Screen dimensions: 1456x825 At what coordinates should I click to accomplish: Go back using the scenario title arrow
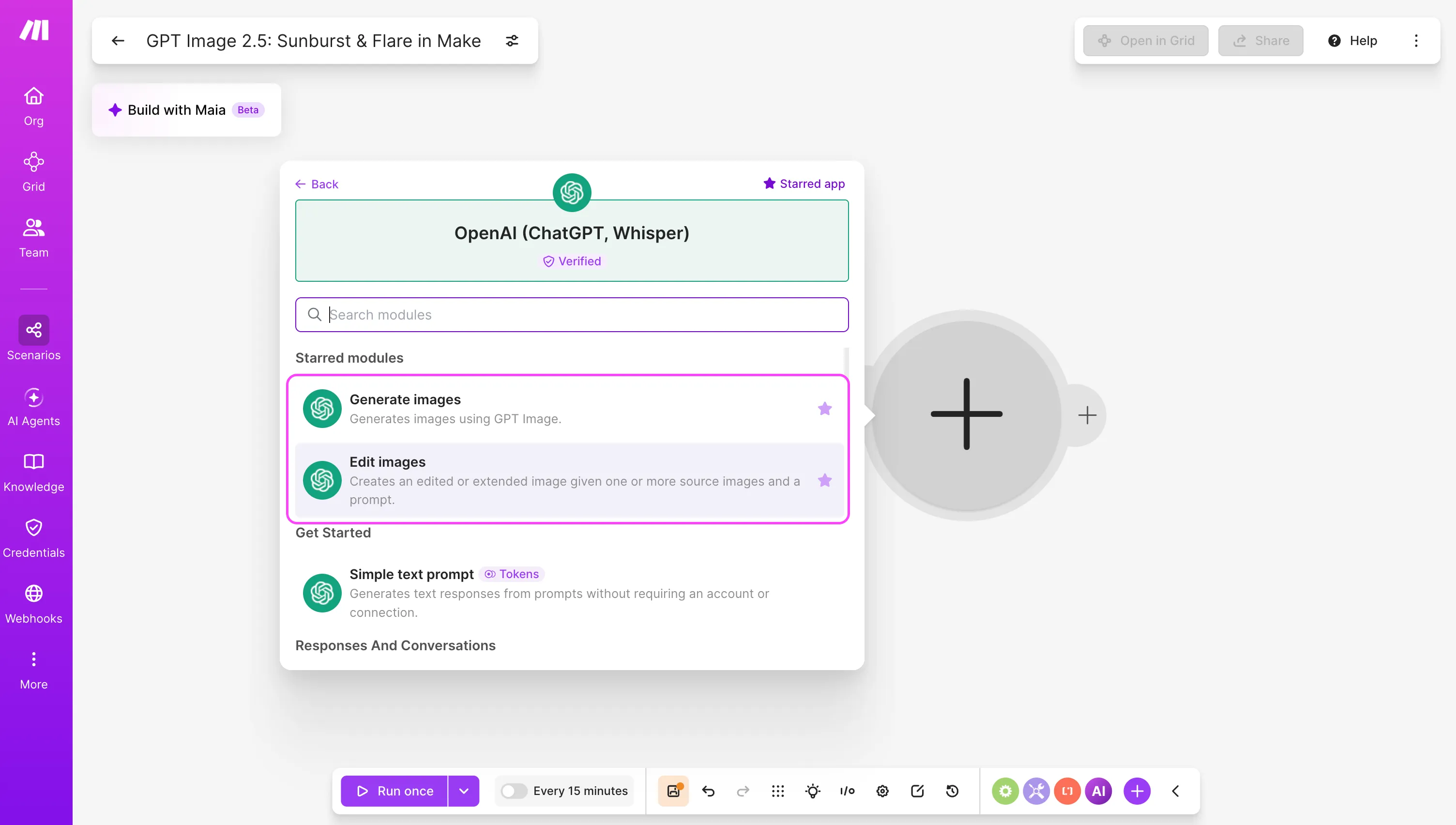118,41
